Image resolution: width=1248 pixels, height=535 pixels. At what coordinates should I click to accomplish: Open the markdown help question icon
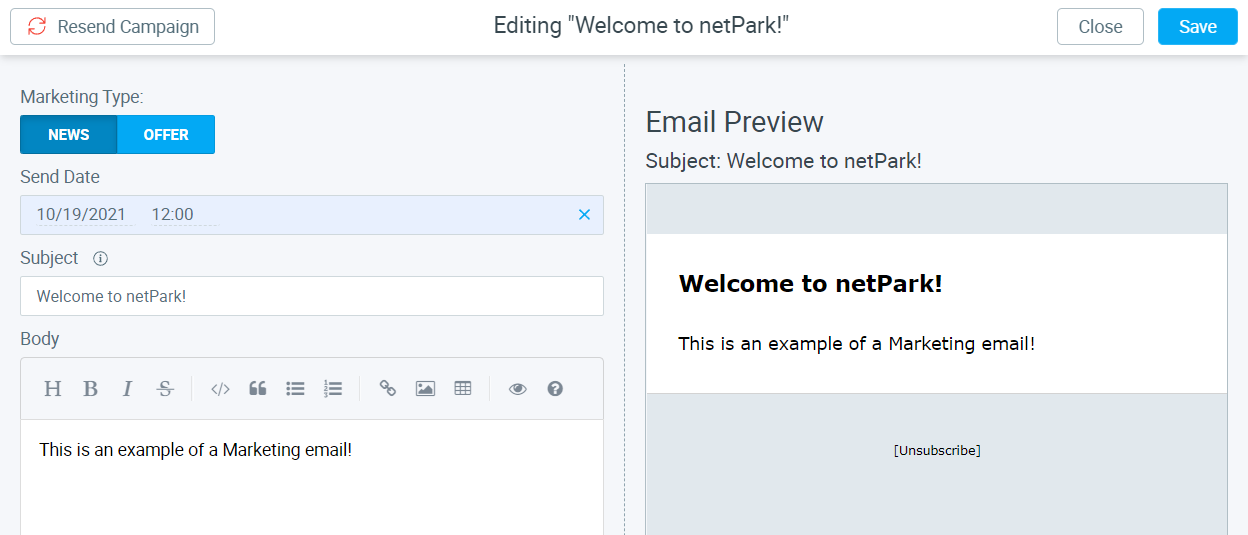click(555, 389)
